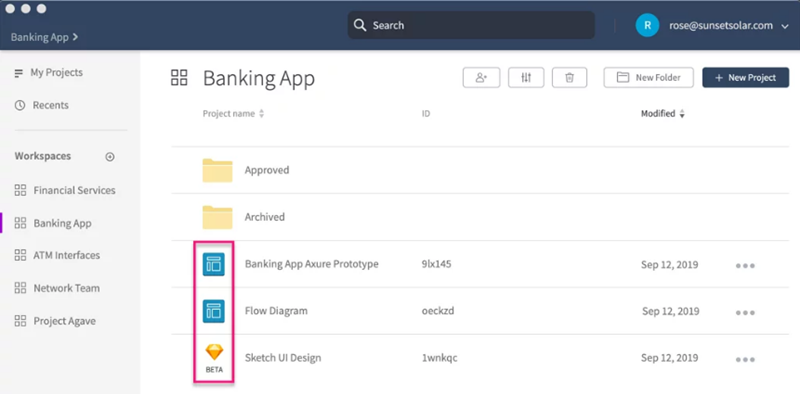Click the Sketch UI Design diamond icon

point(214,352)
